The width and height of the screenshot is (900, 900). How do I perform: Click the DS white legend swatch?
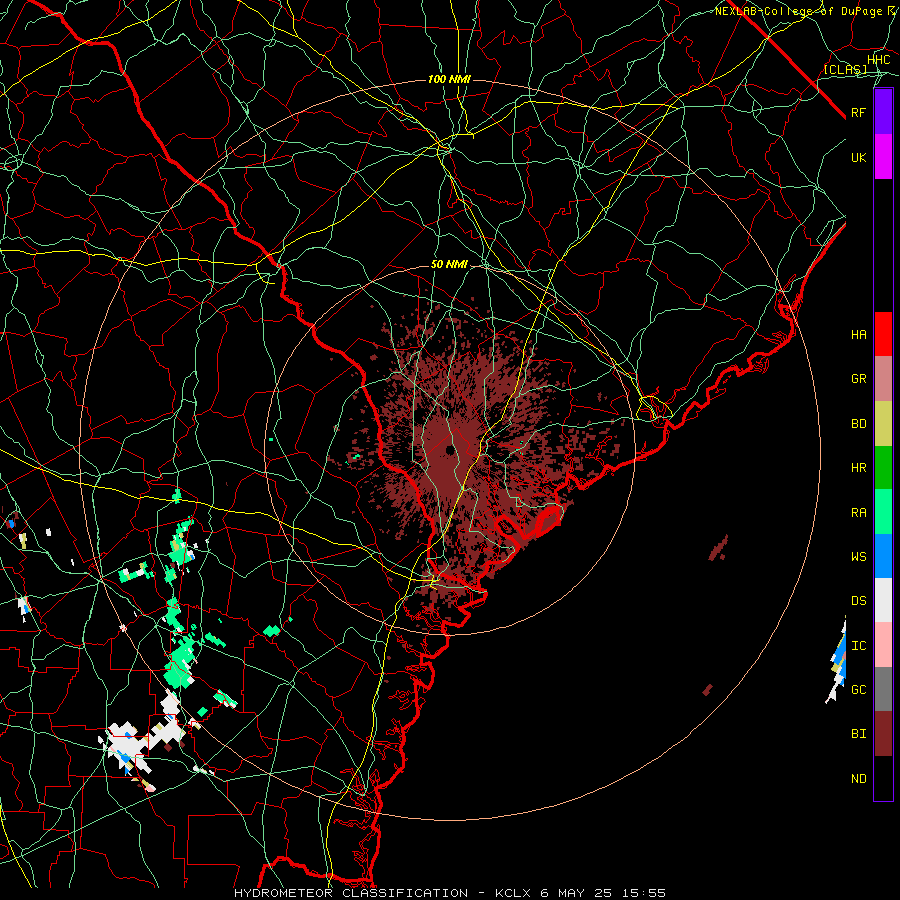[x=883, y=600]
